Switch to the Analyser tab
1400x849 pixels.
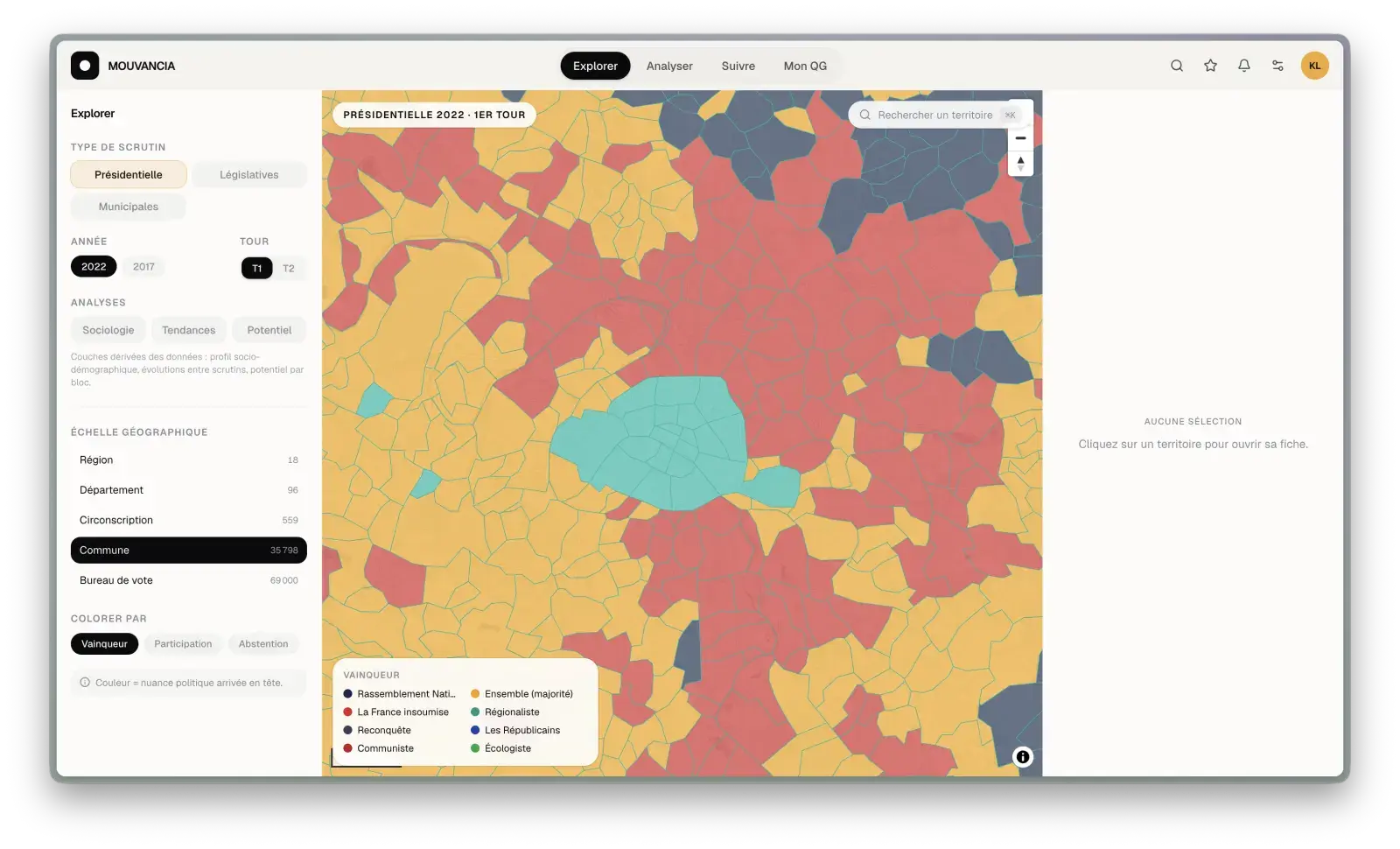tap(669, 66)
